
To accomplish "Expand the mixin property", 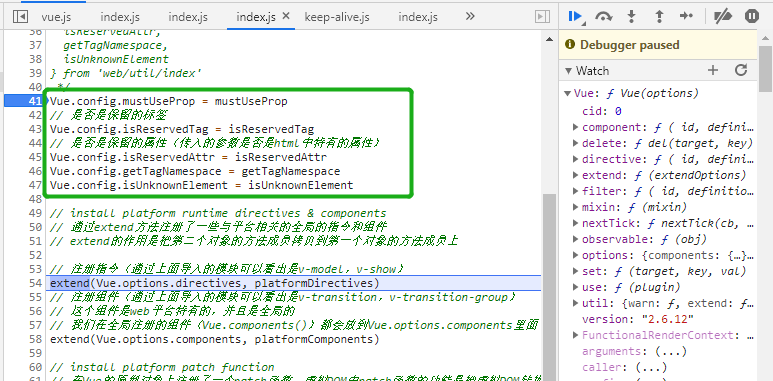I will 575,207.
